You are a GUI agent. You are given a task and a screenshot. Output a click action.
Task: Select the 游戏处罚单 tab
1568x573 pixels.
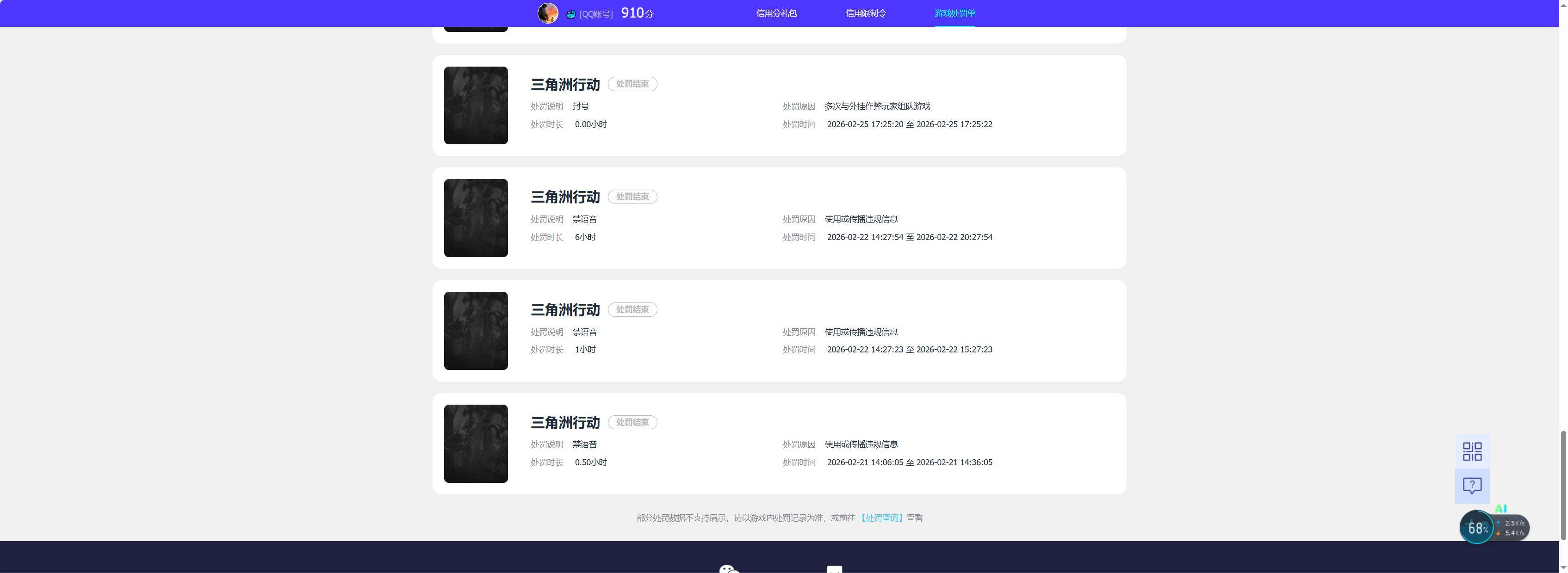coord(954,13)
